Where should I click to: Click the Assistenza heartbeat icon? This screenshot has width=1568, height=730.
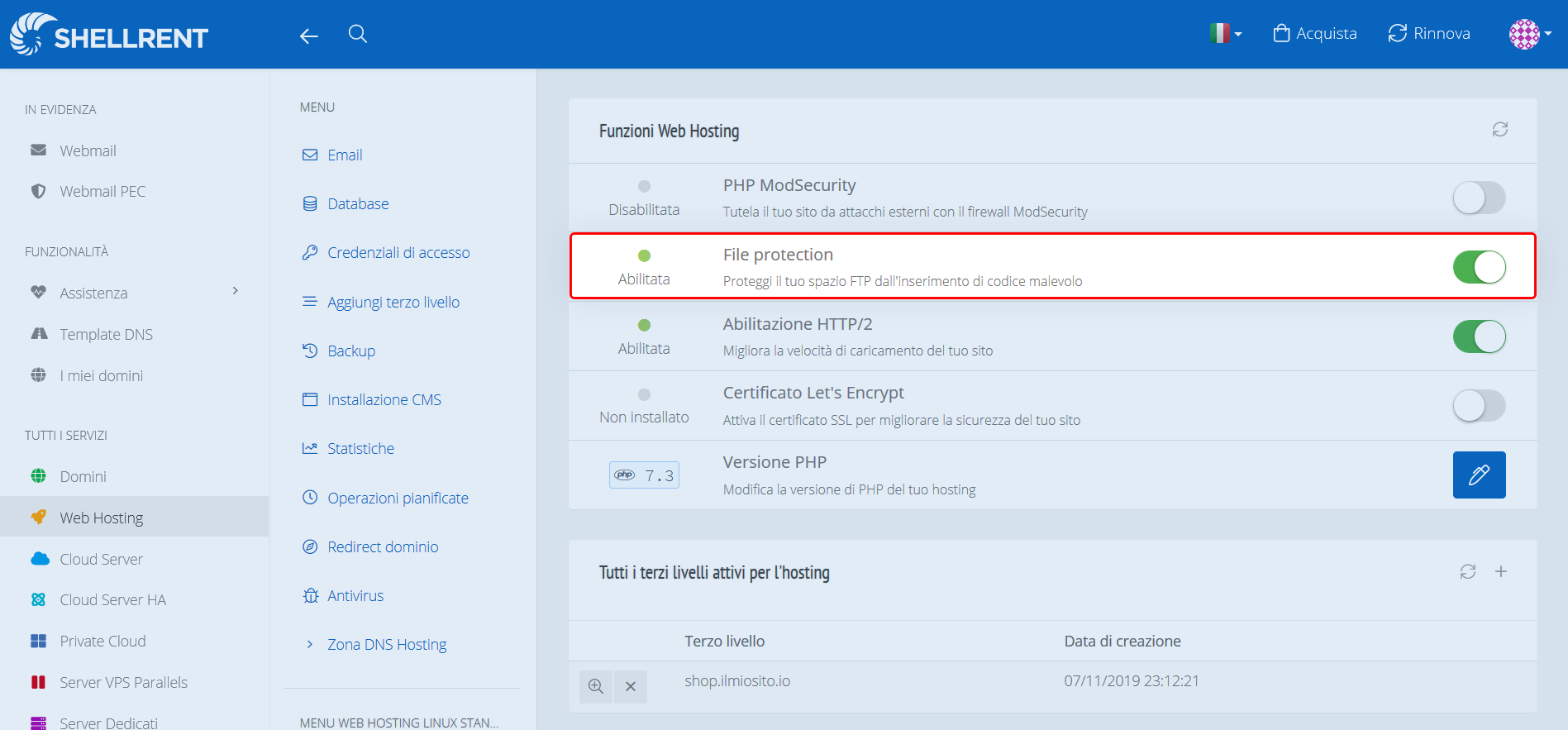pyautogui.click(x=38, y=292)
